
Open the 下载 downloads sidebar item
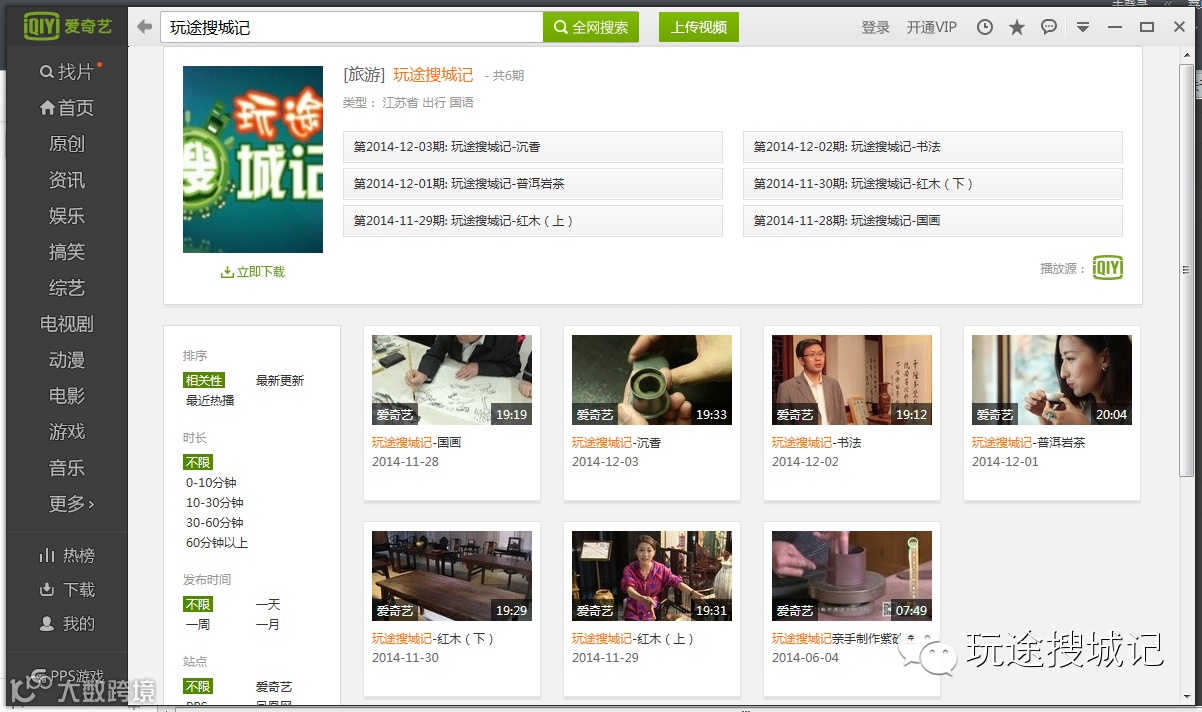tap(67, 589)
